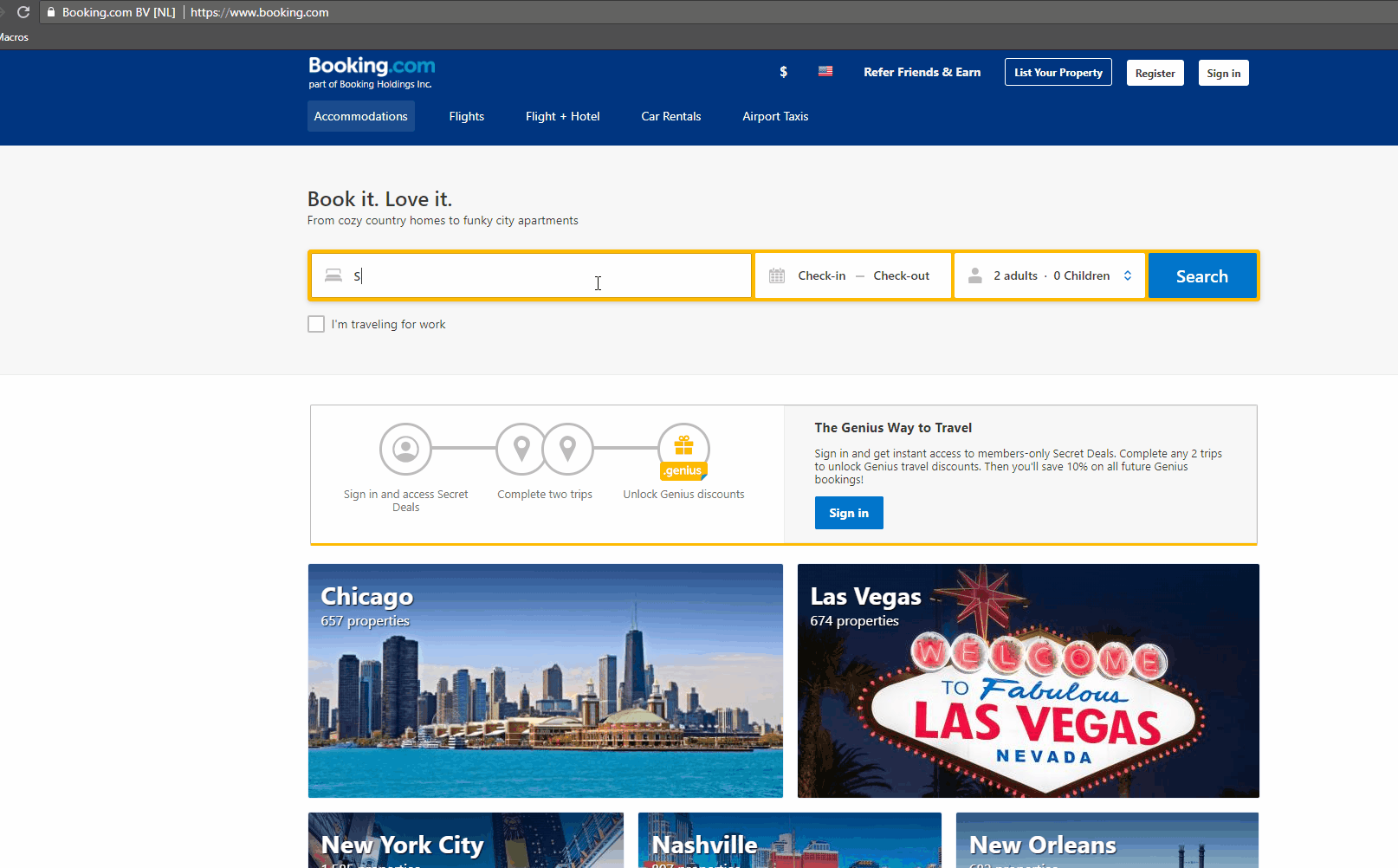Open the Check-out date picker
This screenshot has height=868, width=1398.
pos(901,275)
